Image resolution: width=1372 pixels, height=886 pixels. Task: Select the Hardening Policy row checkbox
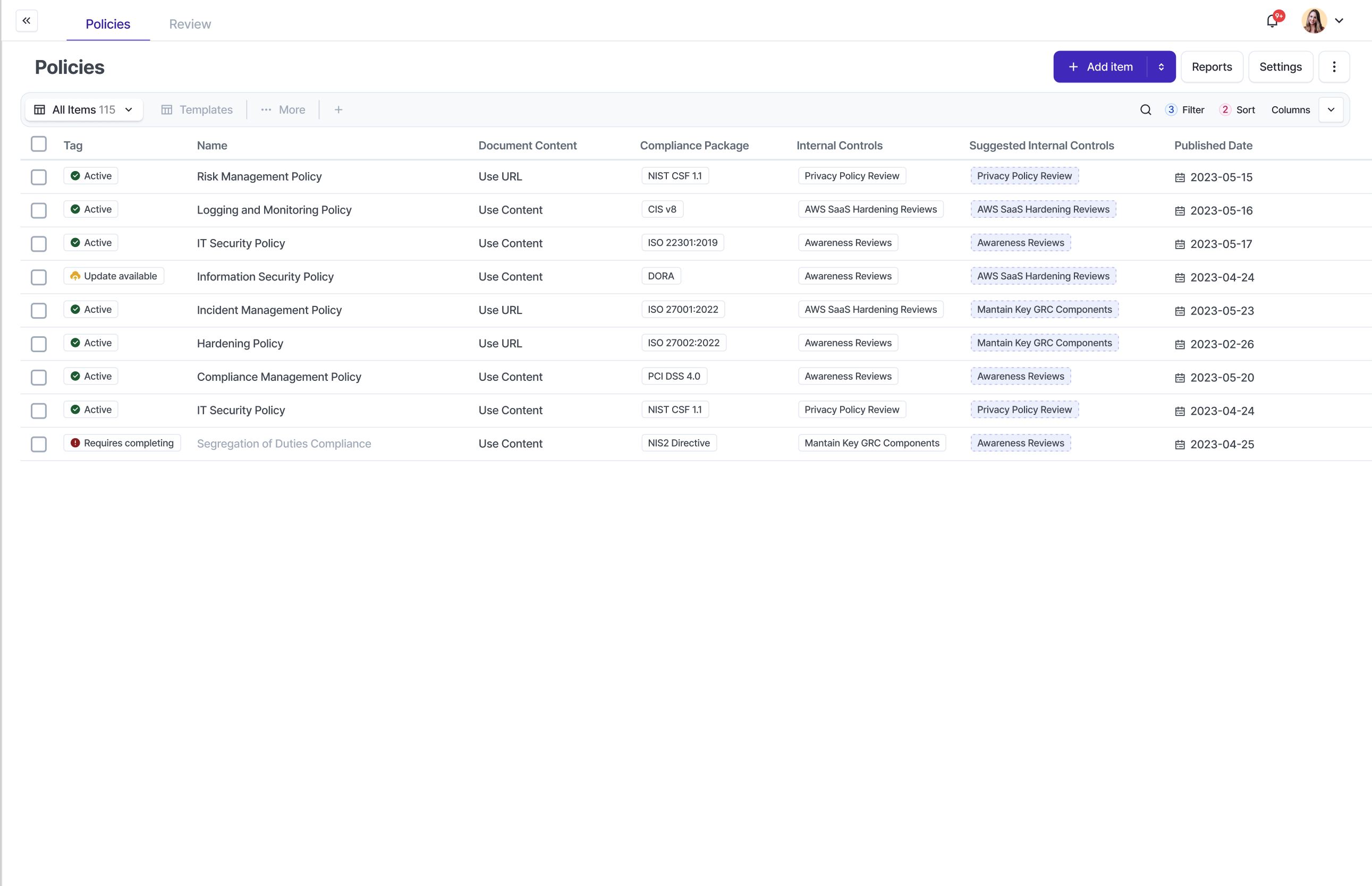tap(39, 344)
